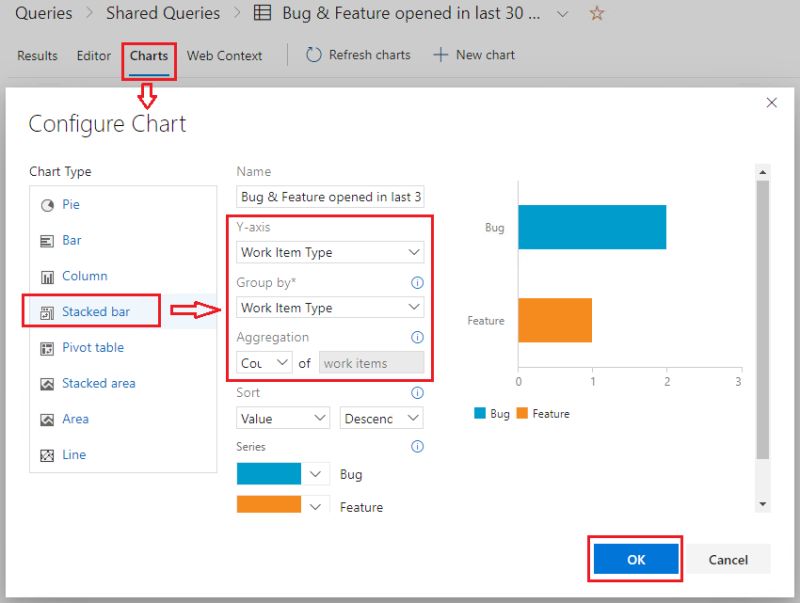The height and width of the screenshot is (603, 800).
Task: Select the Stacked area chart type
Action: 98,383
